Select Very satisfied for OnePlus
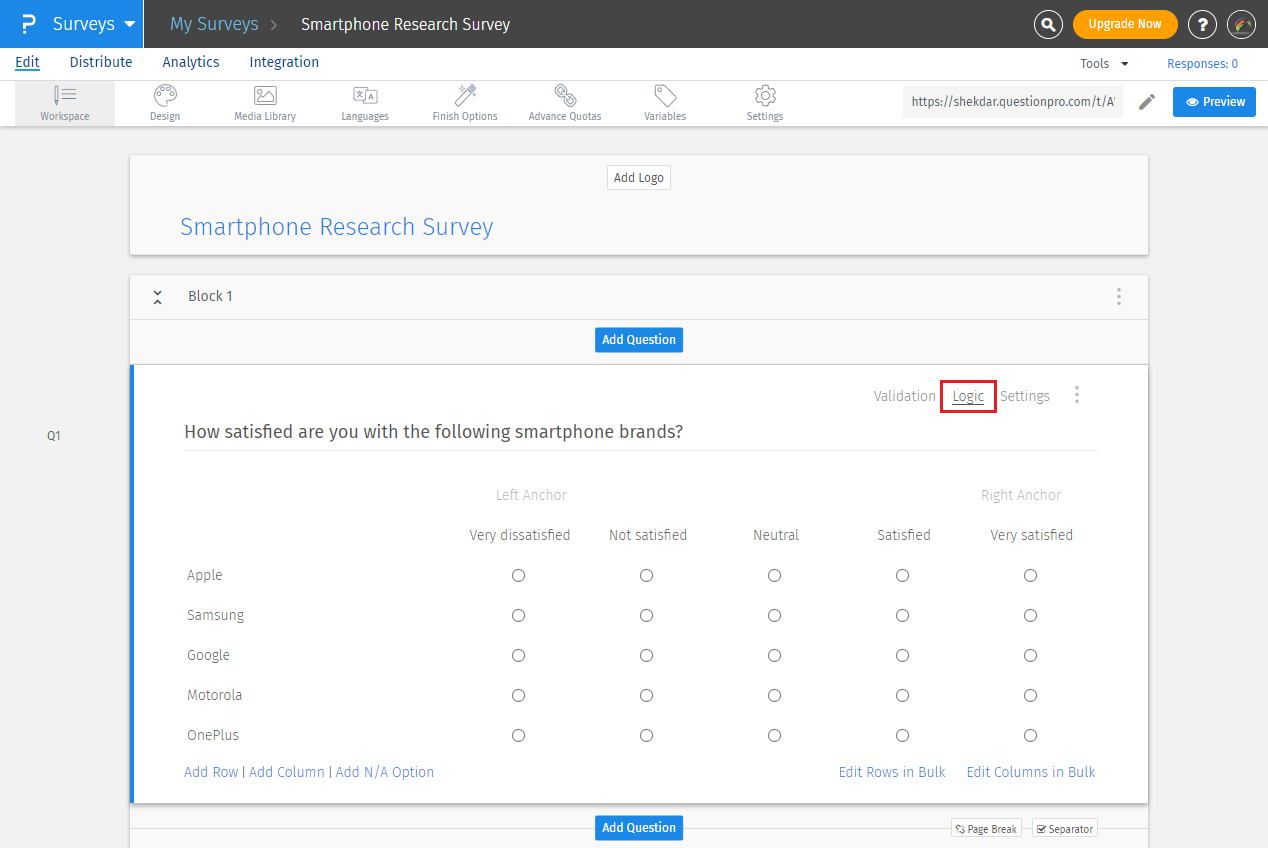Viewport: 1268px width, 848px height. 1030,736
